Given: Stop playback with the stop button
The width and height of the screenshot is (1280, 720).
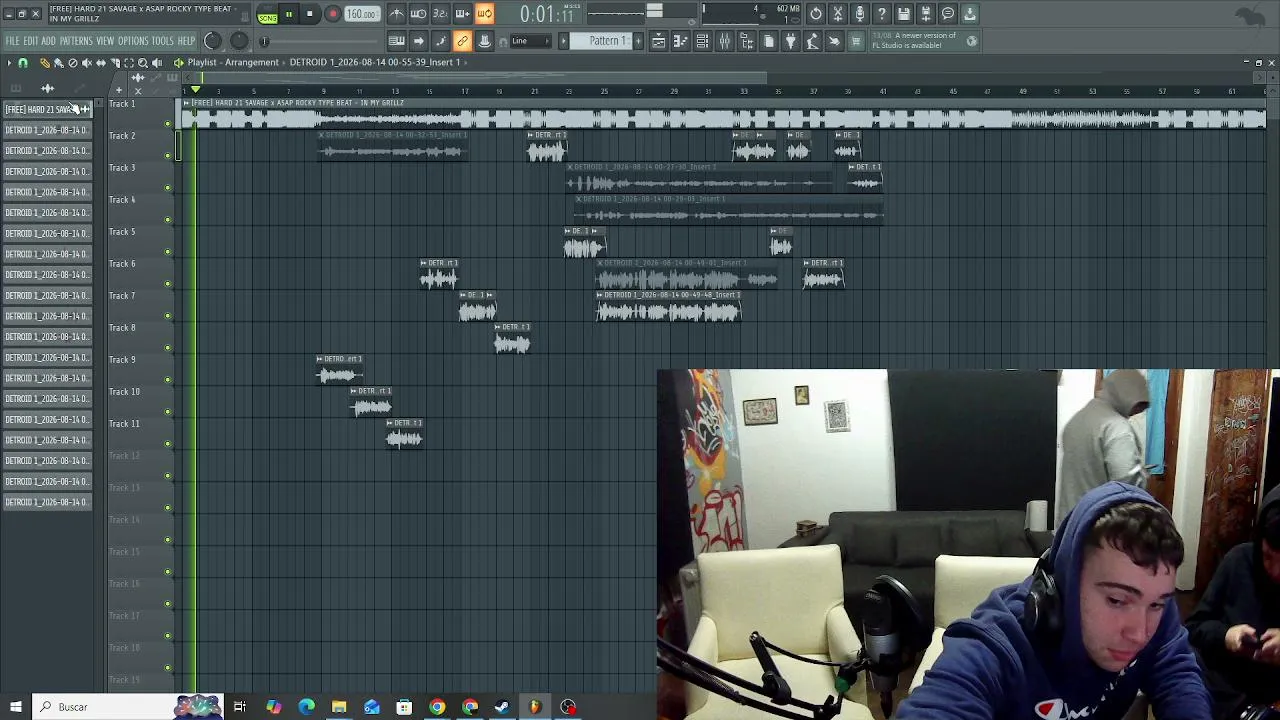Looking at the screenshot, I should point(310,14).
